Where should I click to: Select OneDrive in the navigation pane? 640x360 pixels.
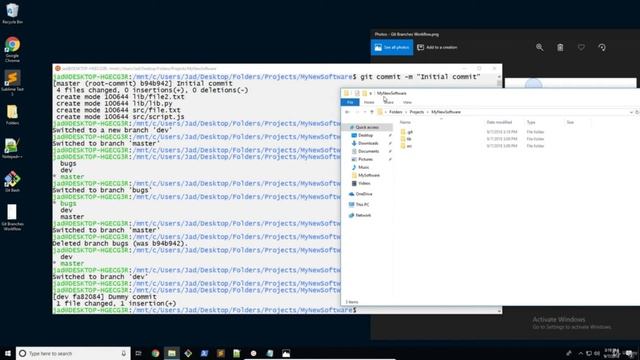click(363, 194)
